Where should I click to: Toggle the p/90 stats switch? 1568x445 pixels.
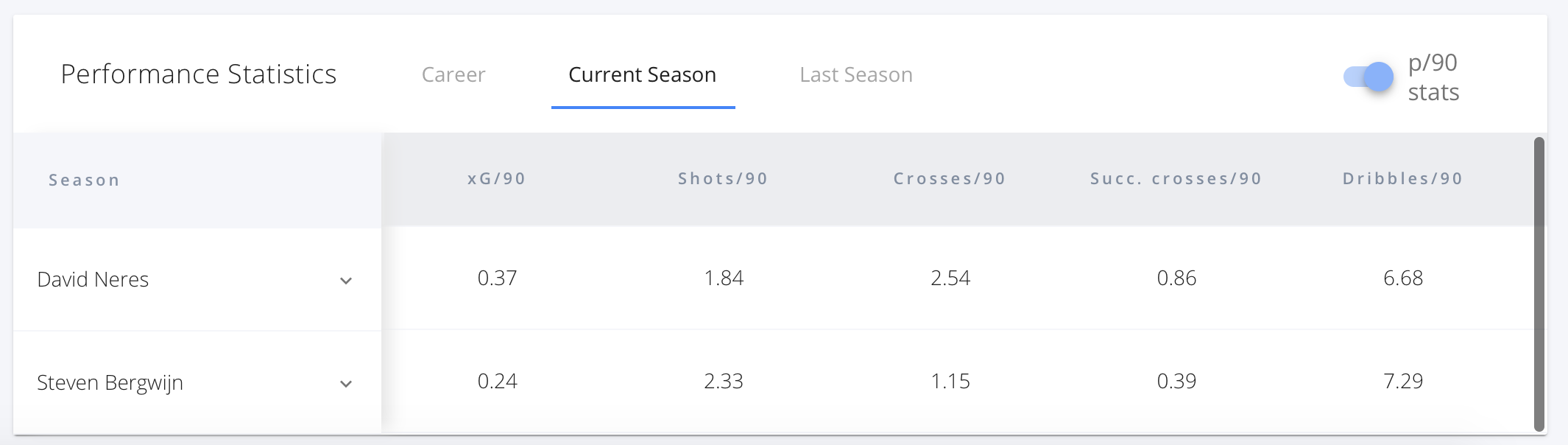[x=1369, y=77]
